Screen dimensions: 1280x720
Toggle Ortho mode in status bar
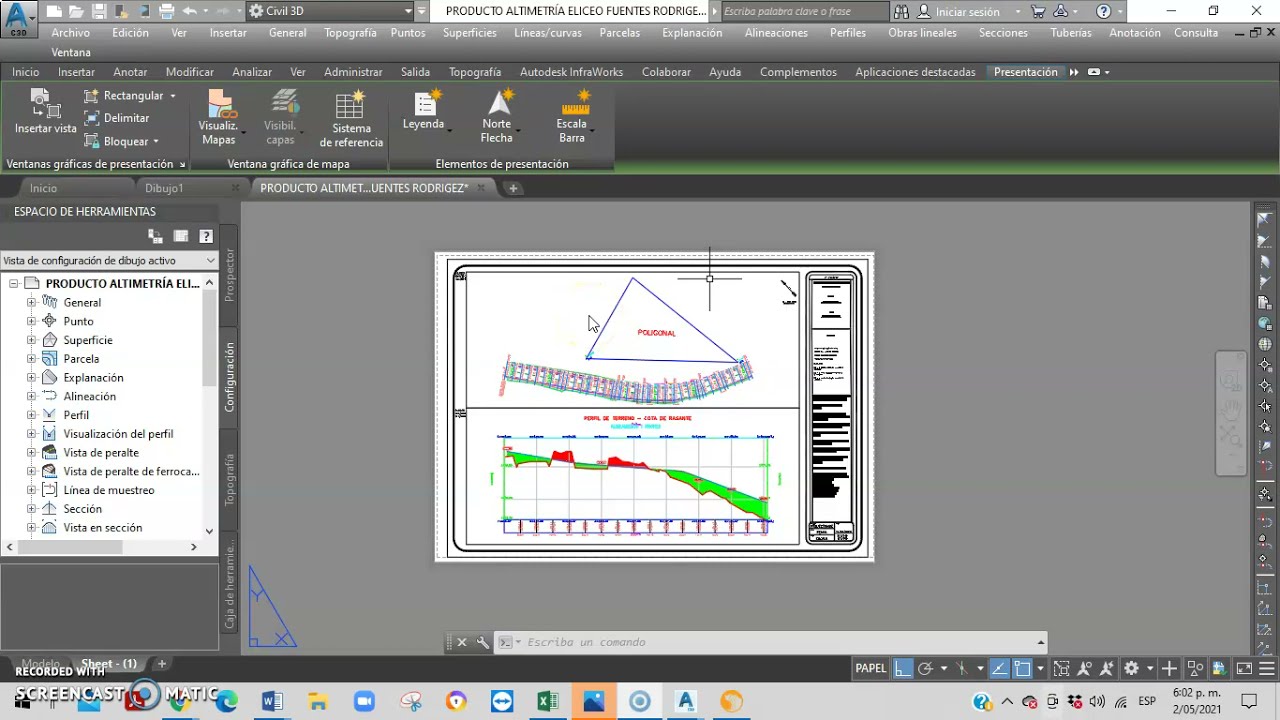point(903,668)
